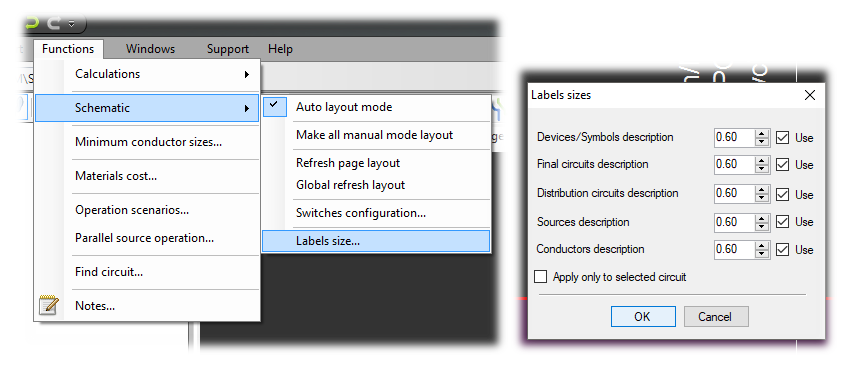The height and width of the screenshot is (373, 861).
Task: Open Switches configuration entry
Action: click(x=376, y=213)
